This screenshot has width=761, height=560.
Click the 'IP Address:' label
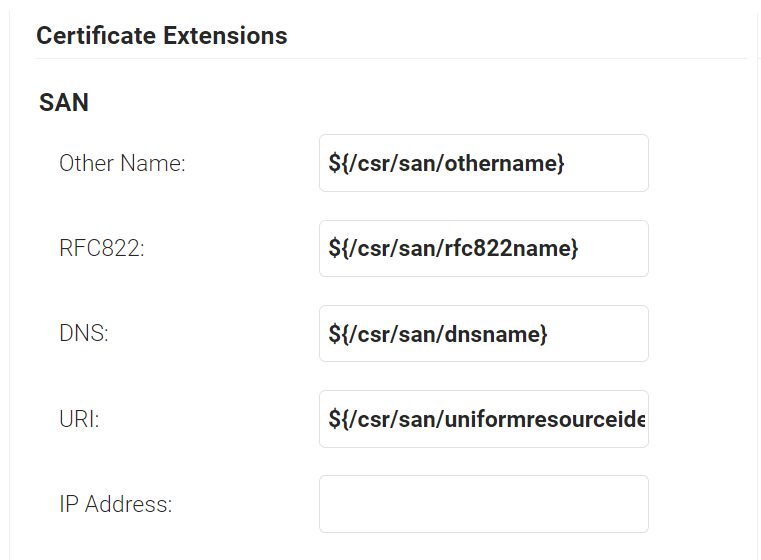coord(116,504)
